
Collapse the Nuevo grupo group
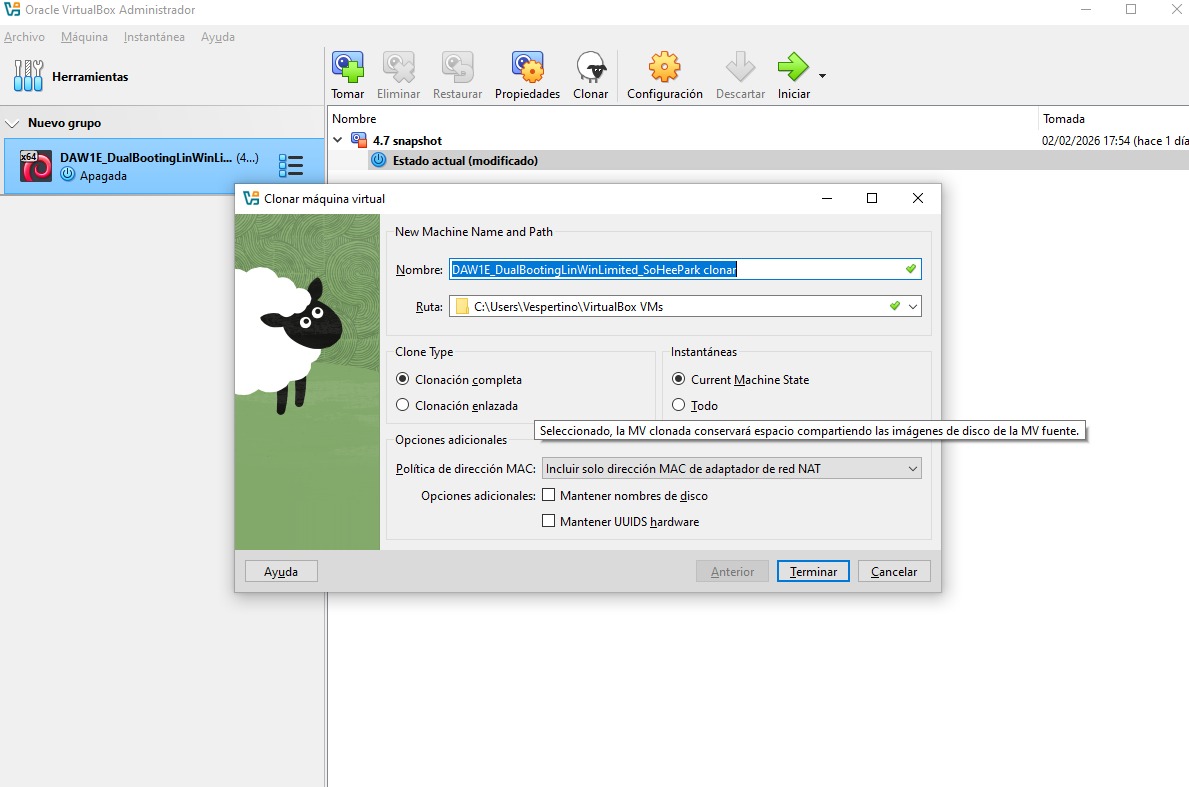pos(12,124)
